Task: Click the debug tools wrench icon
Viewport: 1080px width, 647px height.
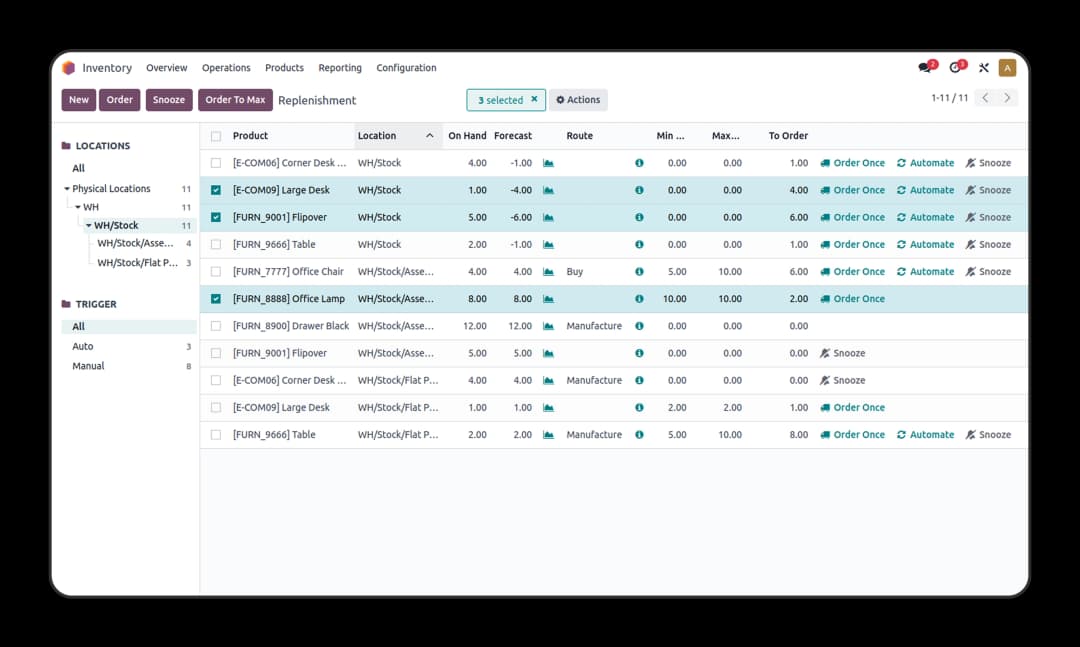Action: point(984,68)
